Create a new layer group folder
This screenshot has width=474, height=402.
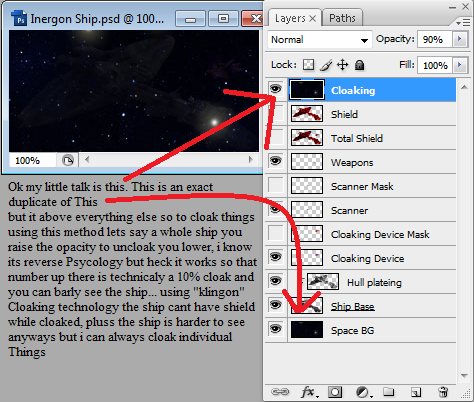[x=388, y=392]
